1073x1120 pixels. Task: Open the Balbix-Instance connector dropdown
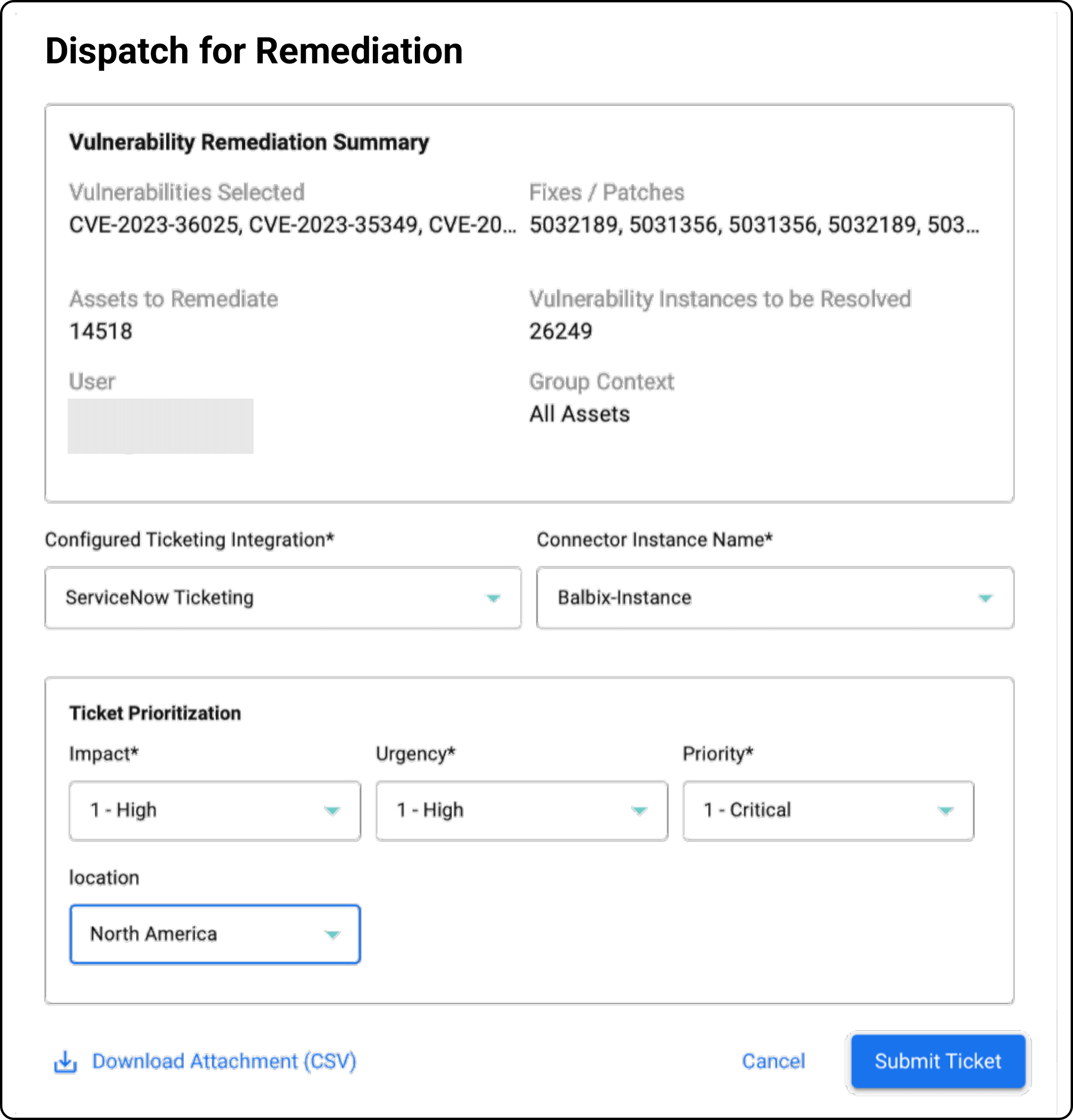(775, 598)
